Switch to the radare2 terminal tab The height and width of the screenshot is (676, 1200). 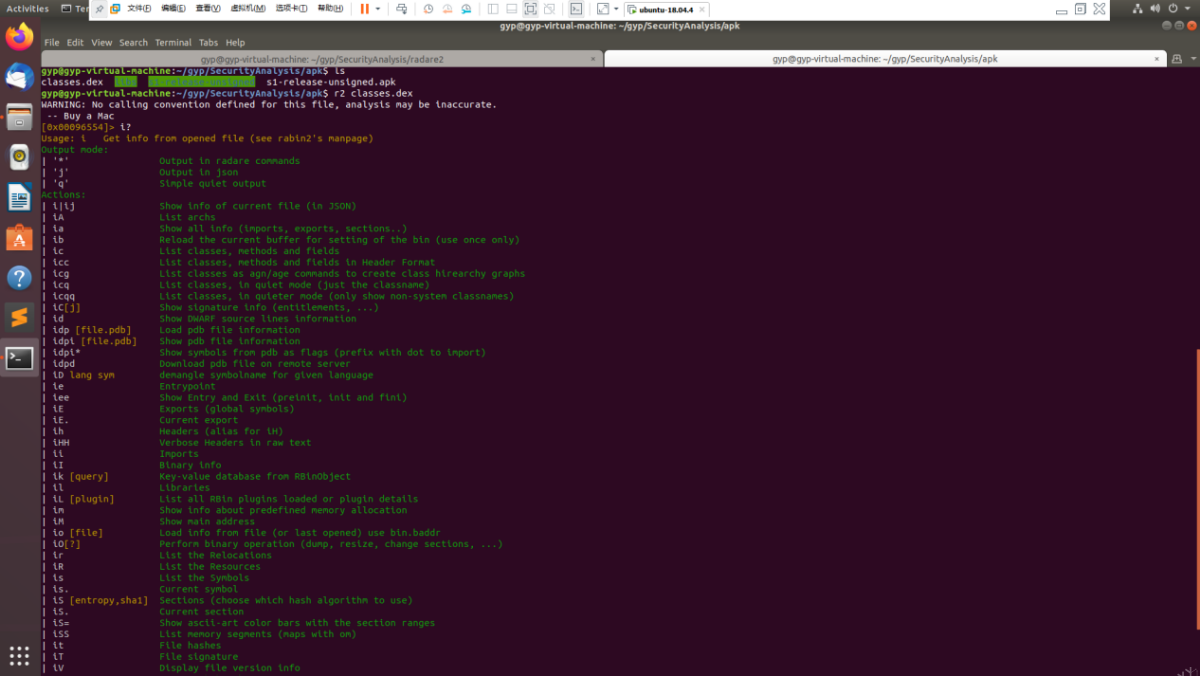(x=322, y=59)
